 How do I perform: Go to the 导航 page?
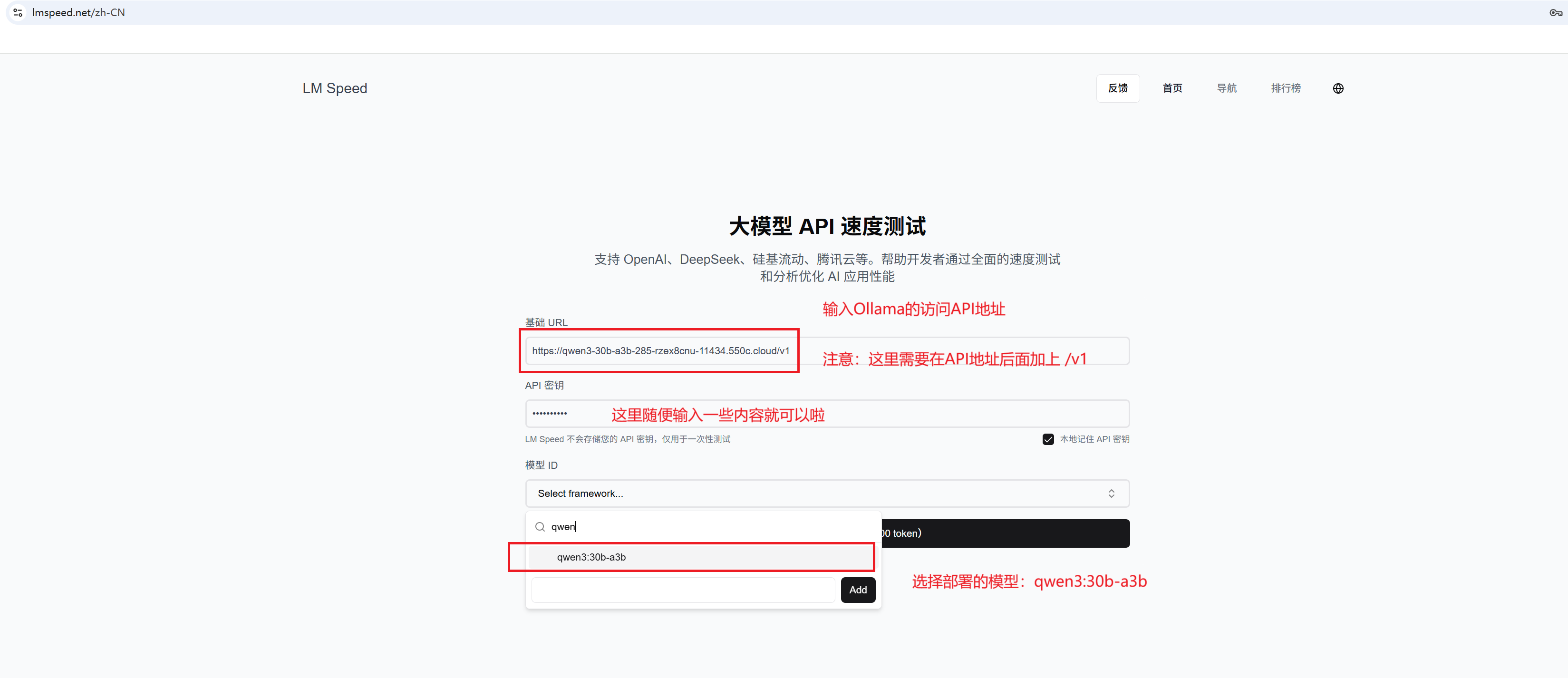(x=1226, y=88)
